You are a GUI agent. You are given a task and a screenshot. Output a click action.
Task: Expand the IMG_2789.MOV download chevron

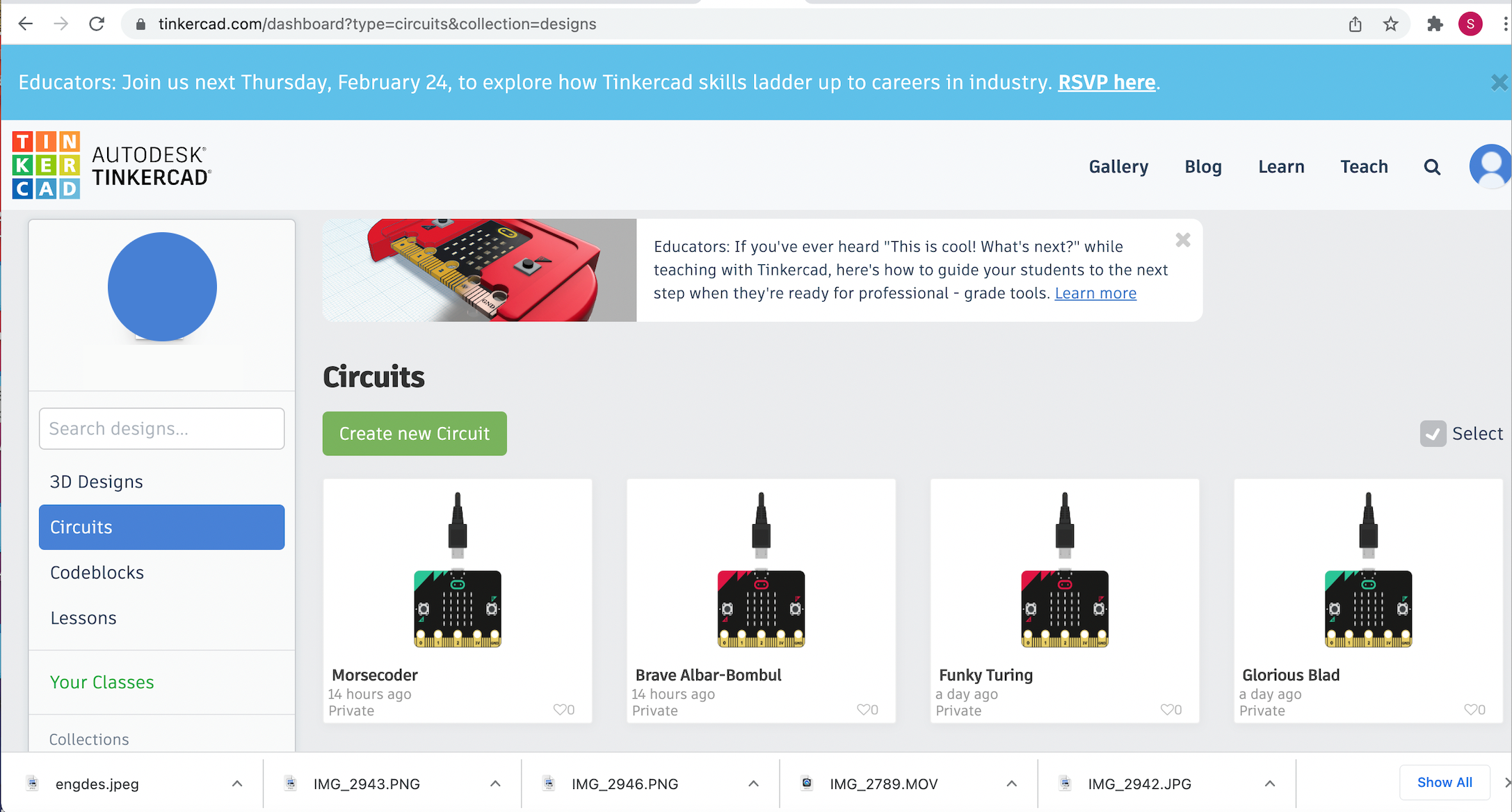1011,783
